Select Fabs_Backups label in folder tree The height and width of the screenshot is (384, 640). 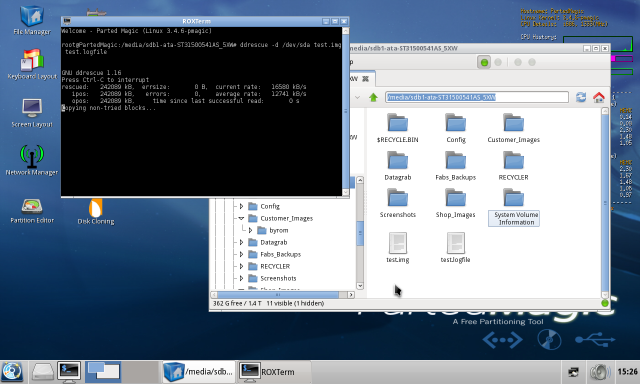point(280,254)
